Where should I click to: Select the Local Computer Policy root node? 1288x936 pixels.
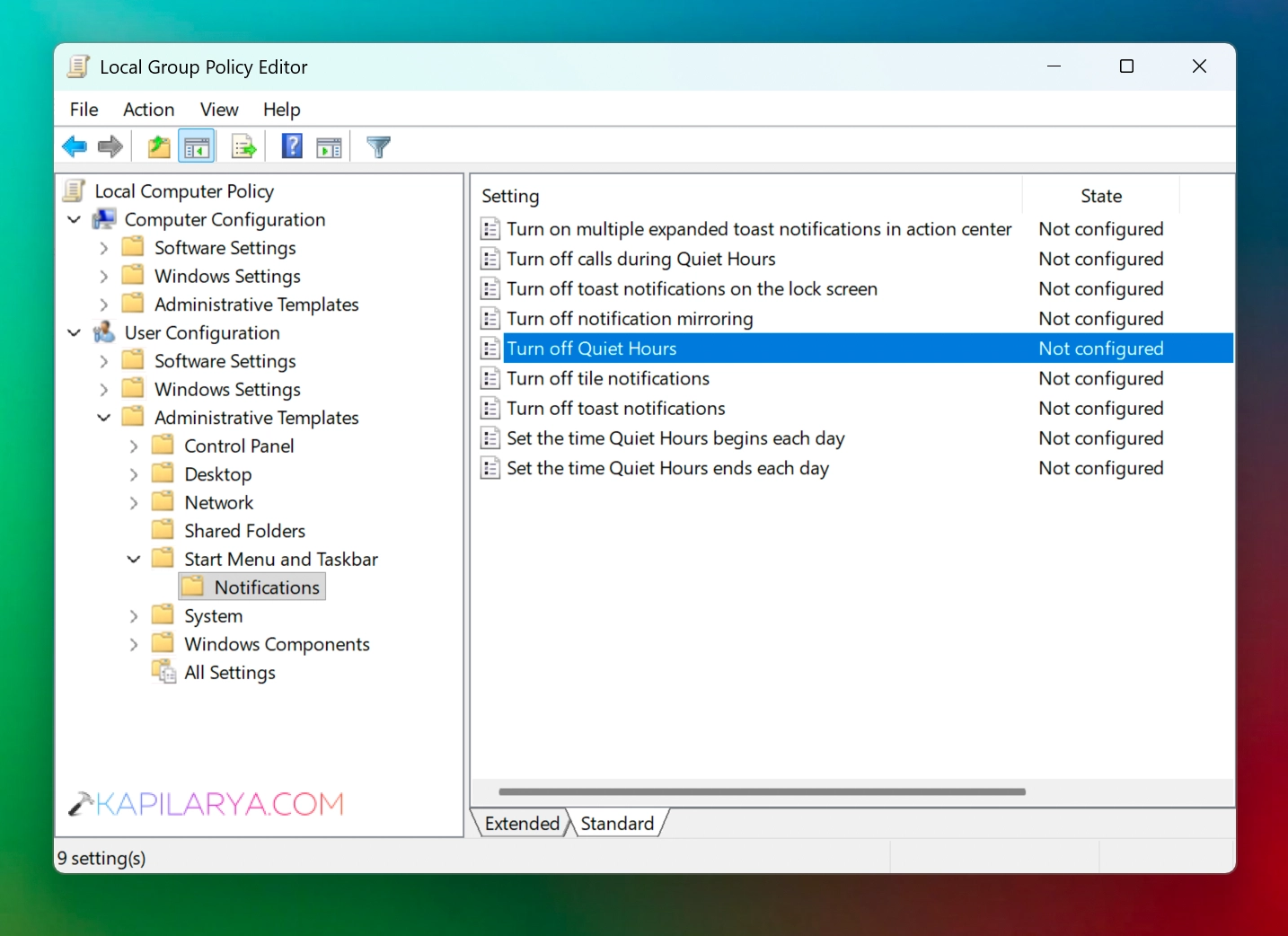click(x=184, y=190)
